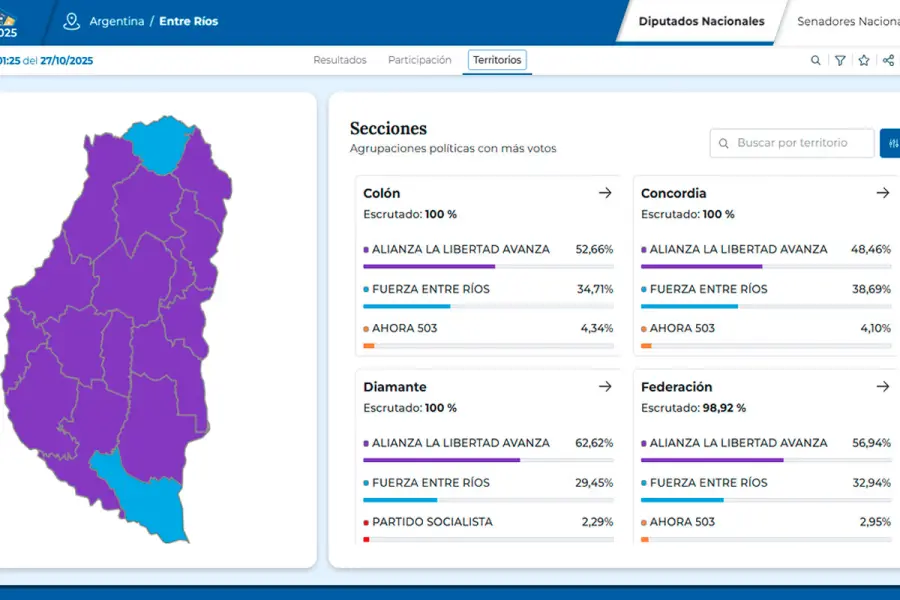Expand Federación section with arrow
Viewport: 900px width, 600px height.
[x=882, y=387]
